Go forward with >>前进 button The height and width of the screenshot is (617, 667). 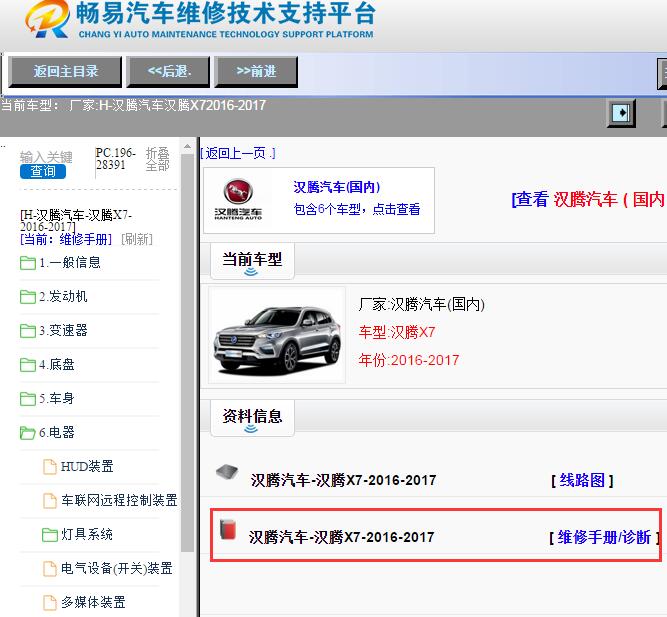(256, 71)
